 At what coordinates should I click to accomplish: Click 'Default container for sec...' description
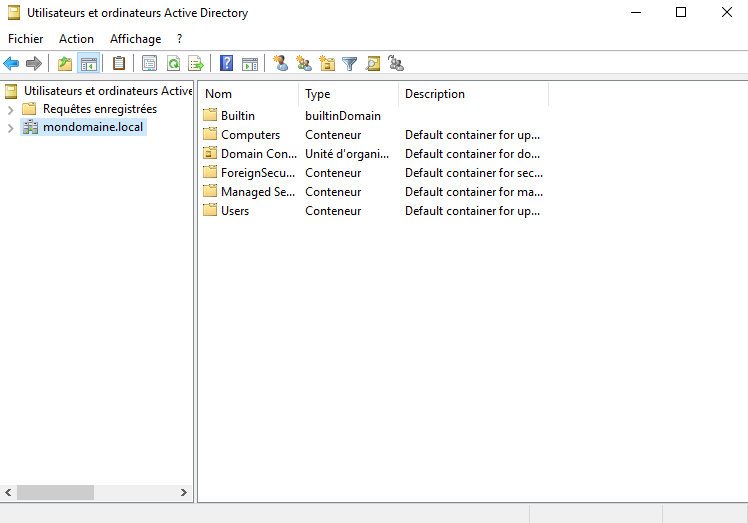[474, 173]
